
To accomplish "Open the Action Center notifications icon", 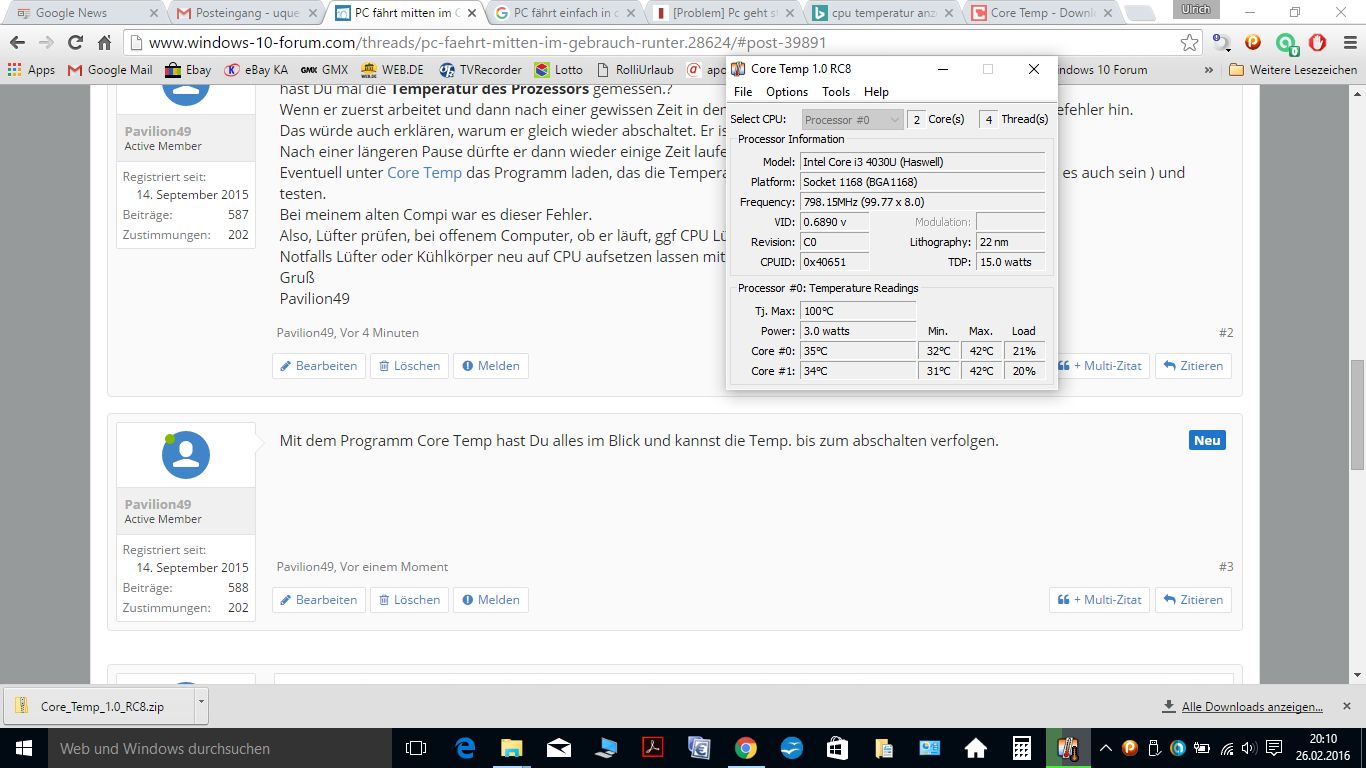I will [x=1274, y=748].
